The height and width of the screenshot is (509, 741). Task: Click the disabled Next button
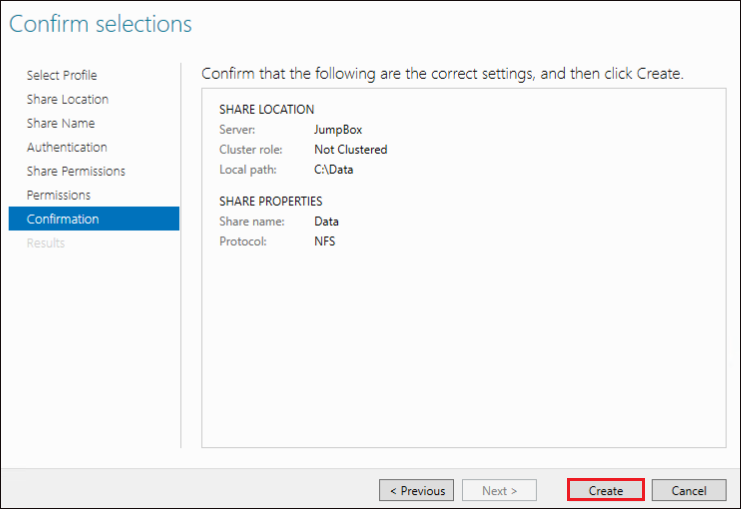tap(499, 490)
